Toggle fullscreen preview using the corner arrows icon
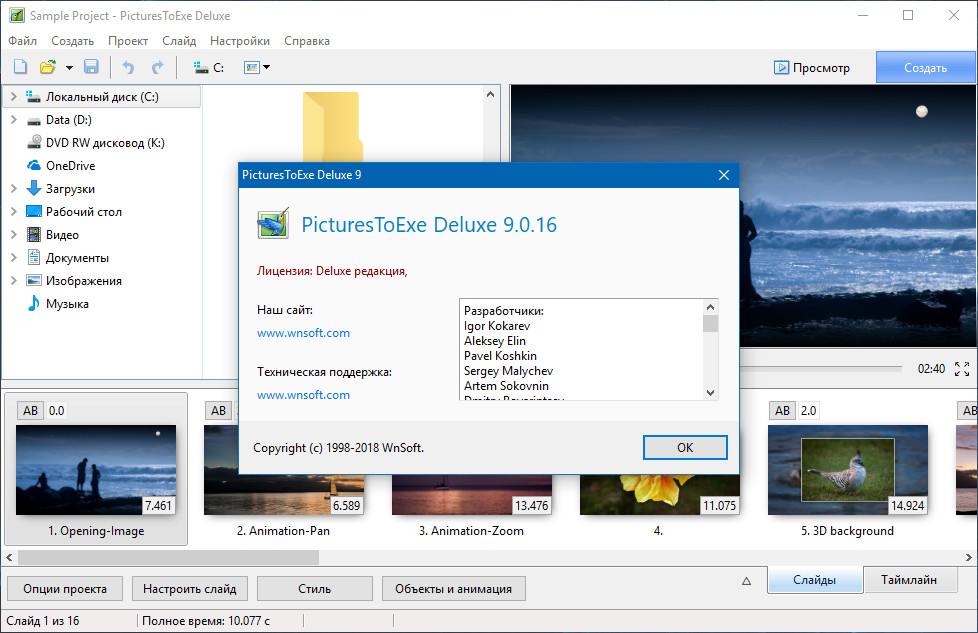The image size is (978, 633). pyautogui.click(x=962, y=369)
